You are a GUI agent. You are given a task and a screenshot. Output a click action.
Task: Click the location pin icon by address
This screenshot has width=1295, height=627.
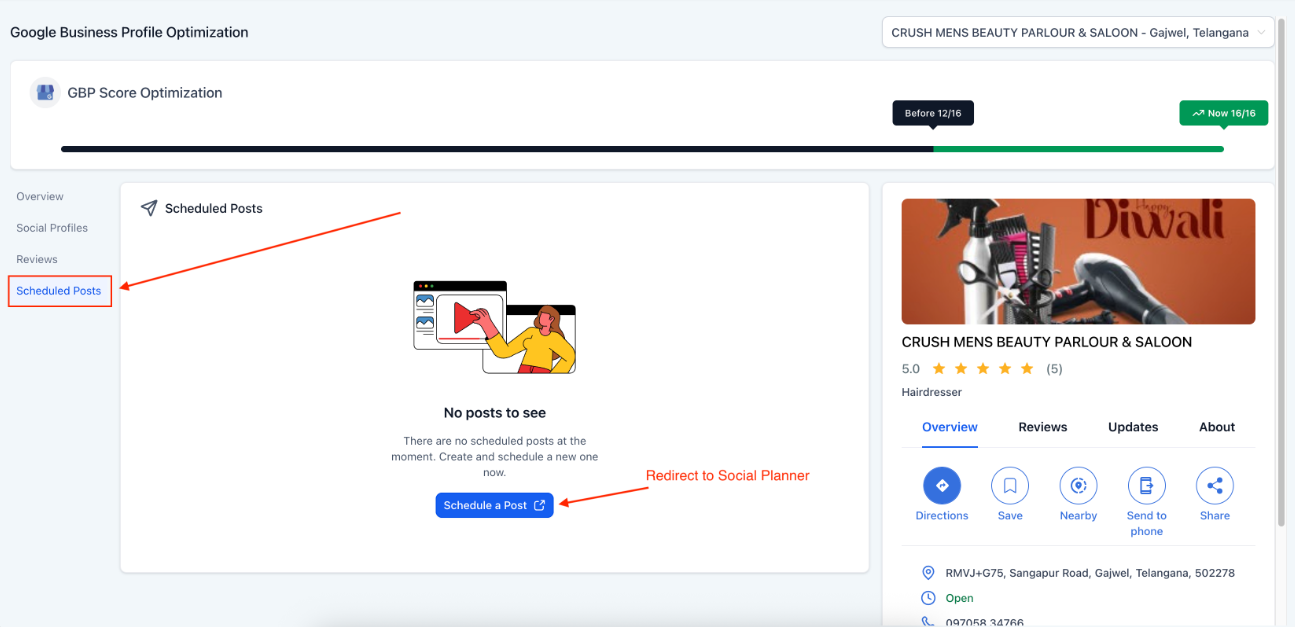tap(928, 573)
